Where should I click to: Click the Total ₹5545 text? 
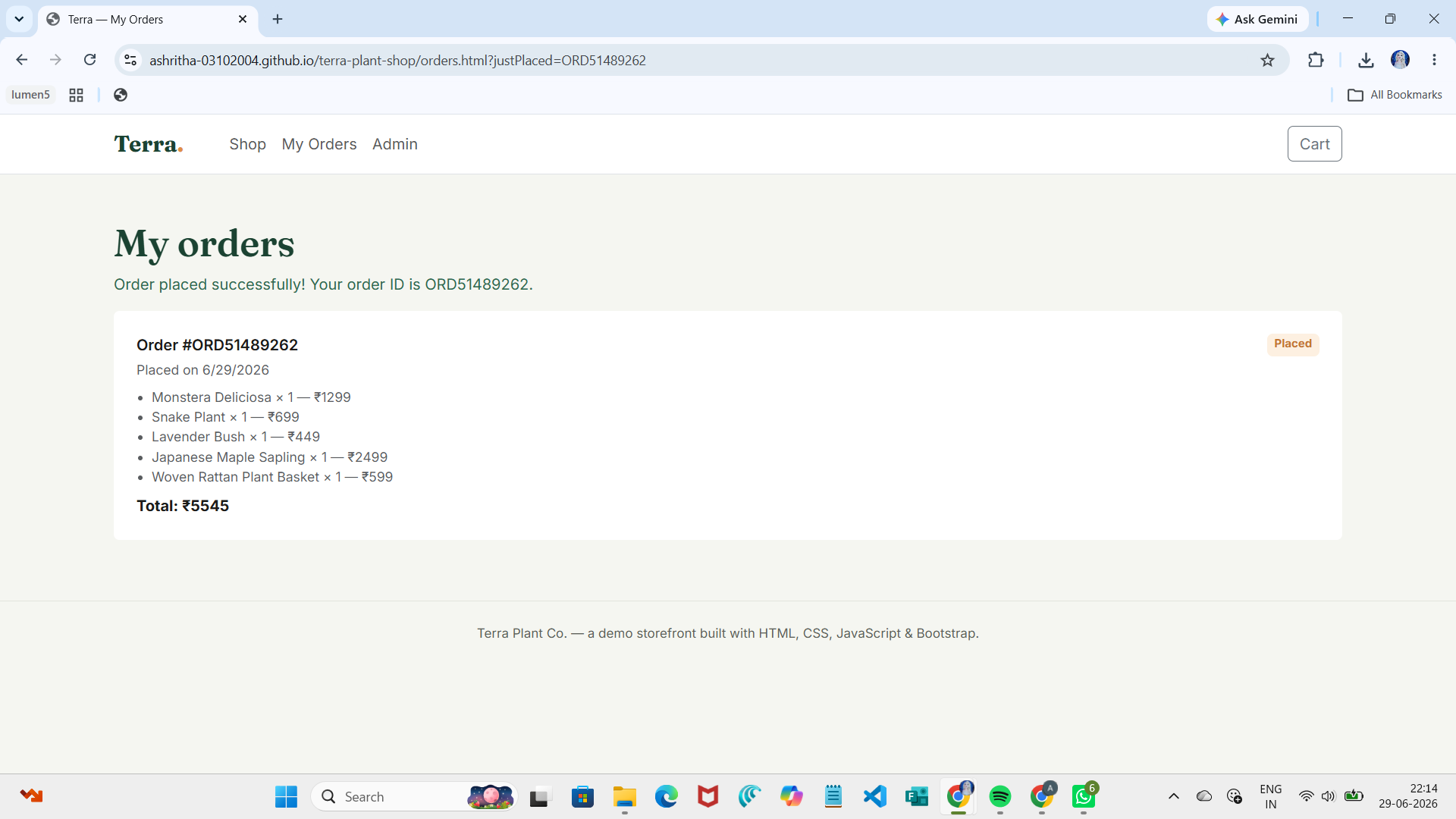pos(183,506)
